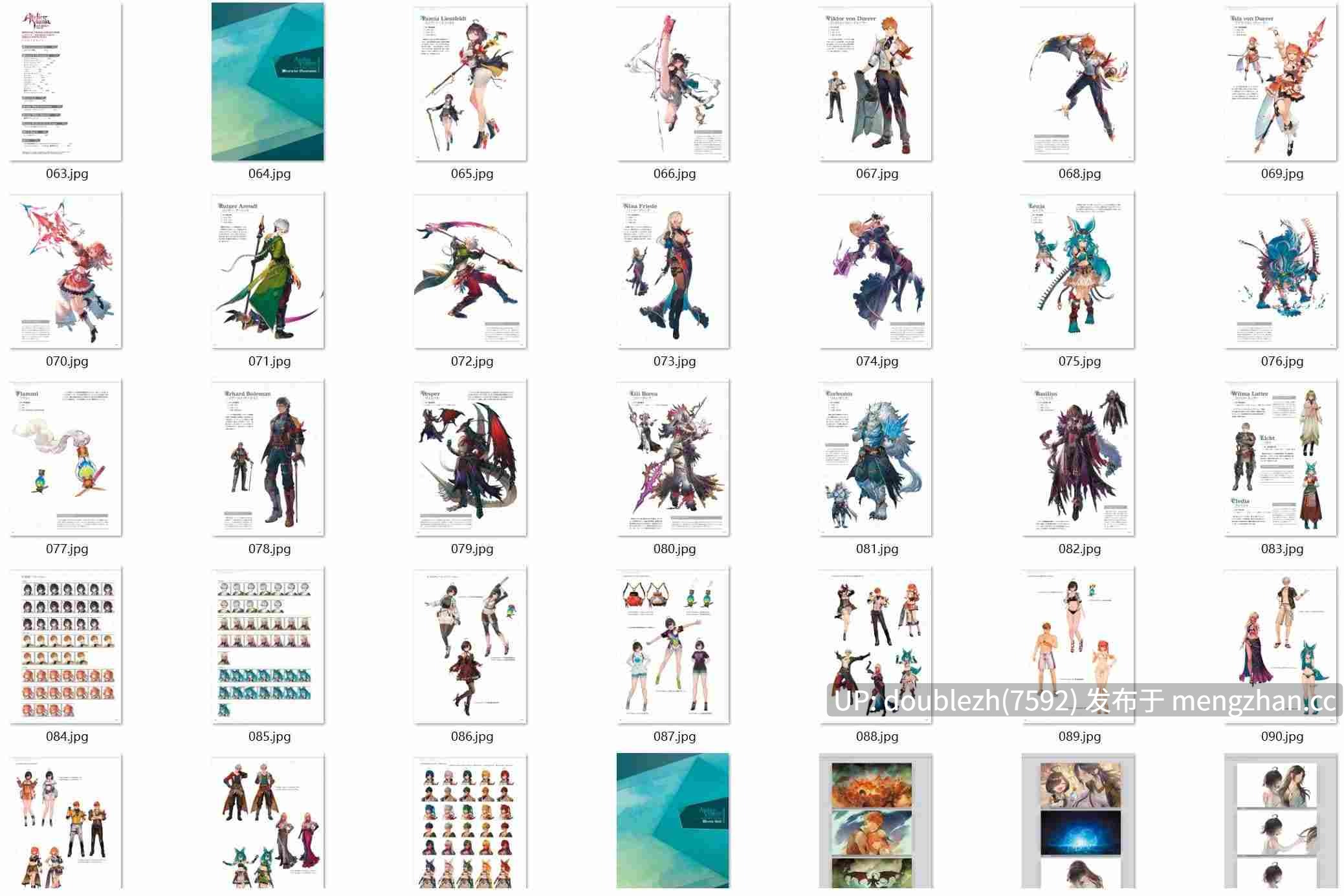Click the 078.jpg thumbnail image
Image resolution: width=1344 pixels, height=896 pixels.
click(x=268, y=457)
